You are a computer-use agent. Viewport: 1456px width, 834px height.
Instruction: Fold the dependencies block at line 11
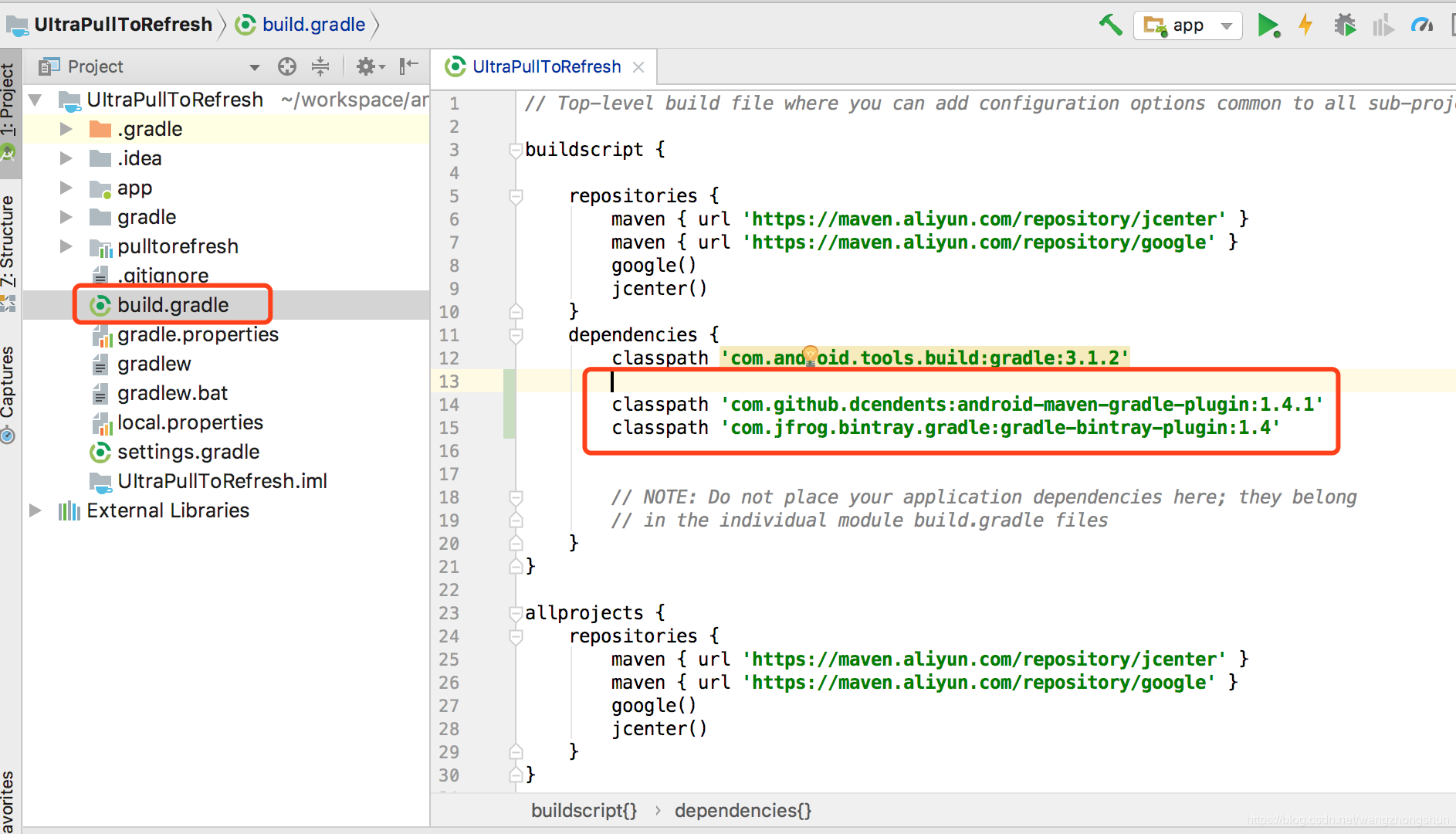(x=516, y=335)
